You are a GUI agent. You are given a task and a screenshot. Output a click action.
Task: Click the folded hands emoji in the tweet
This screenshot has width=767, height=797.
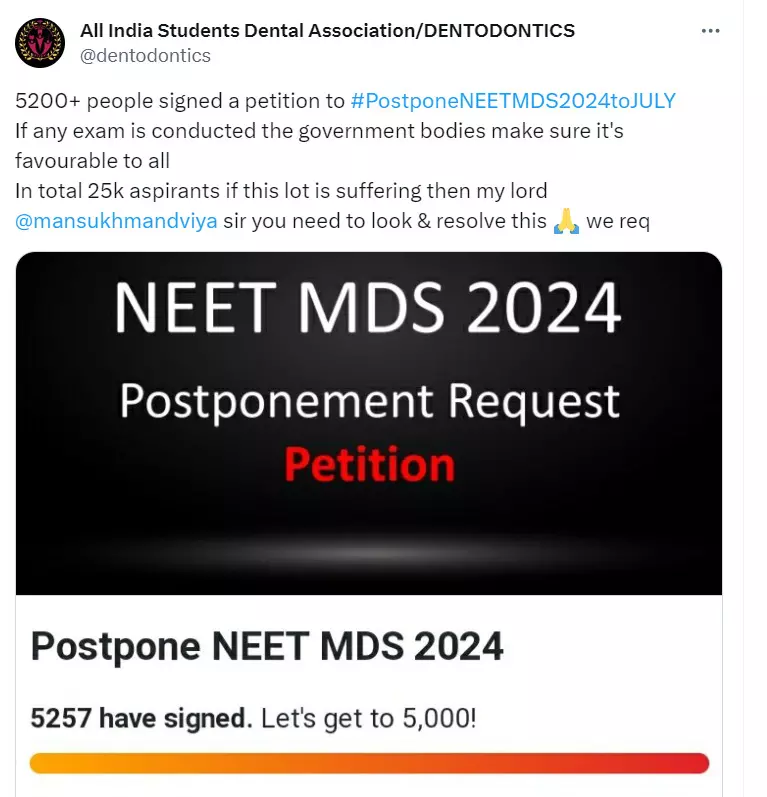point(566,221)
